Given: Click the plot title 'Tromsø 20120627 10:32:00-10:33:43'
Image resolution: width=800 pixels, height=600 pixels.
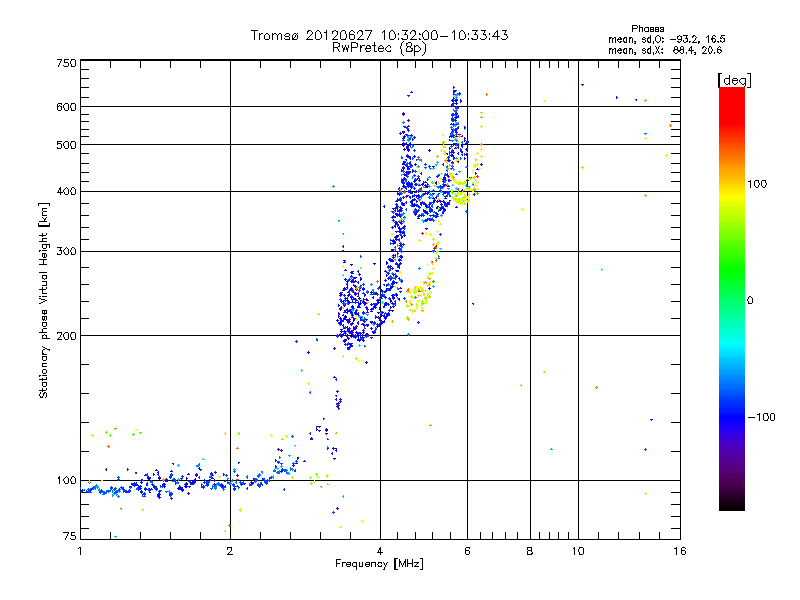Looking at the screenshot, I should [379, 35].
